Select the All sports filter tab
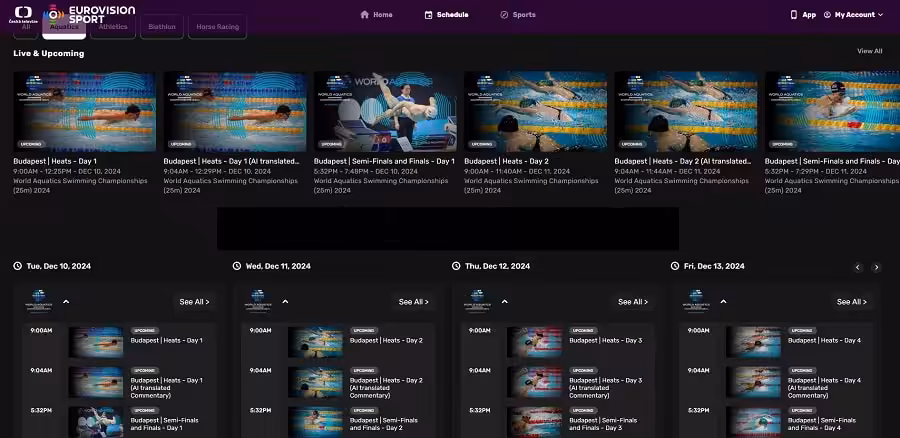 pos(26,27)
